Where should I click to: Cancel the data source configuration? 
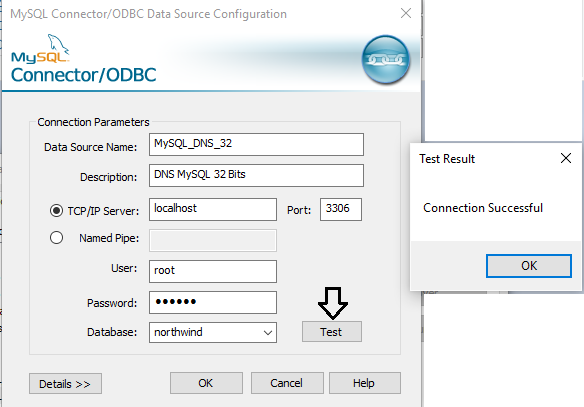click(287, 383)
